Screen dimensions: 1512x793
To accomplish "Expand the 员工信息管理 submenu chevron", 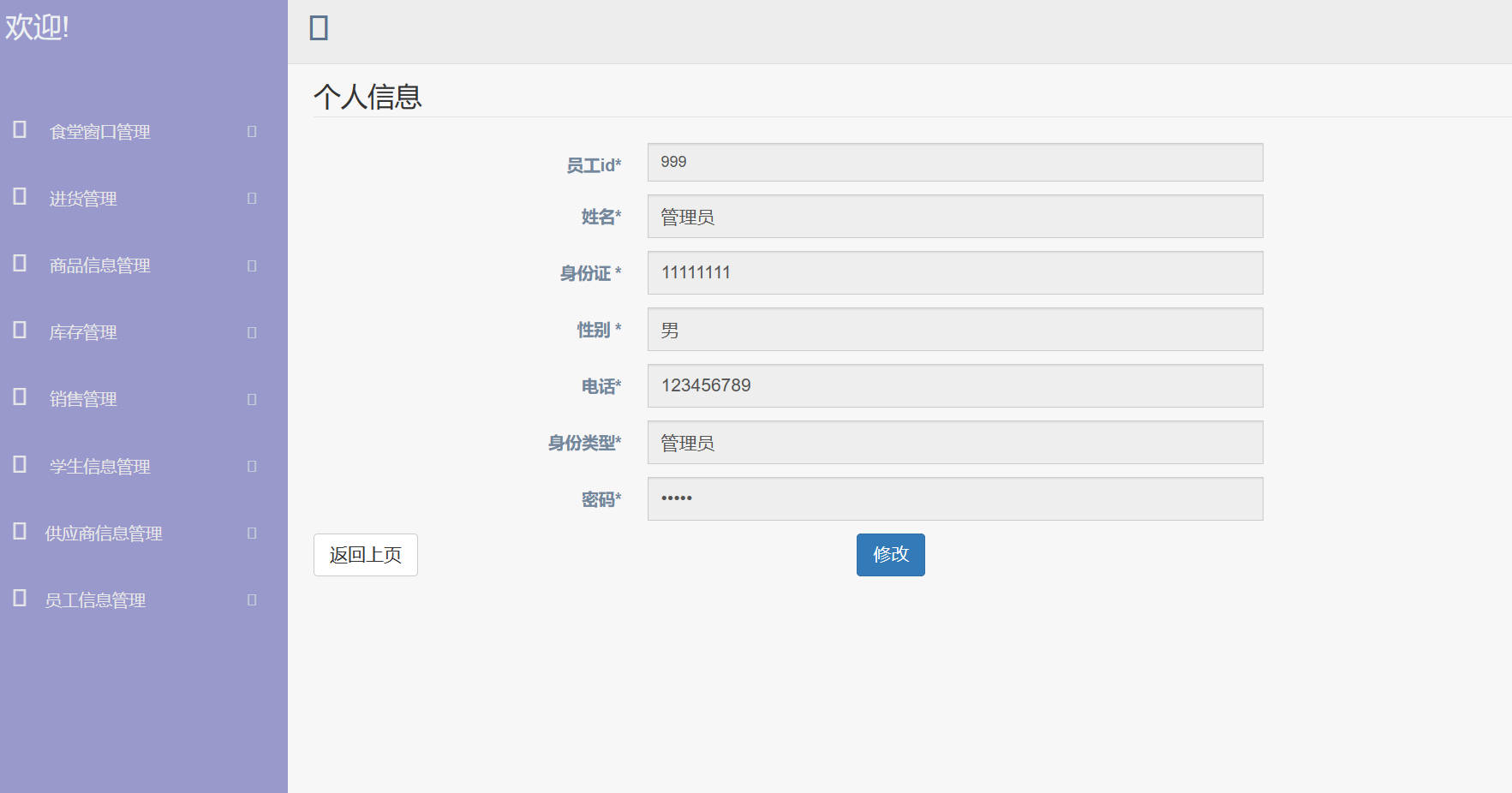I will (x=251, y=599).
